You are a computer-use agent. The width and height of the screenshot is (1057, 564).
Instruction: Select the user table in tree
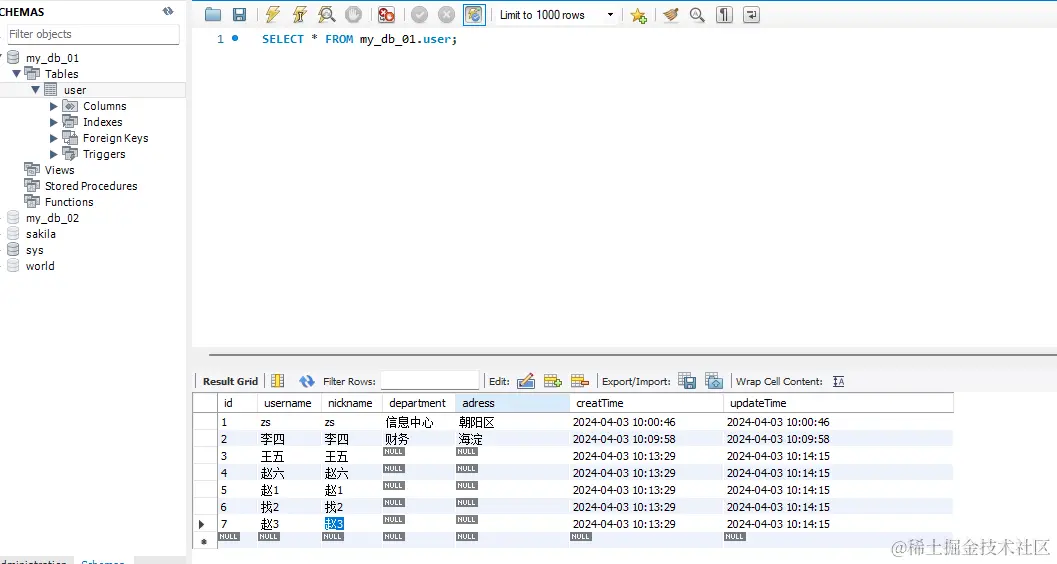tap(75, 90)
